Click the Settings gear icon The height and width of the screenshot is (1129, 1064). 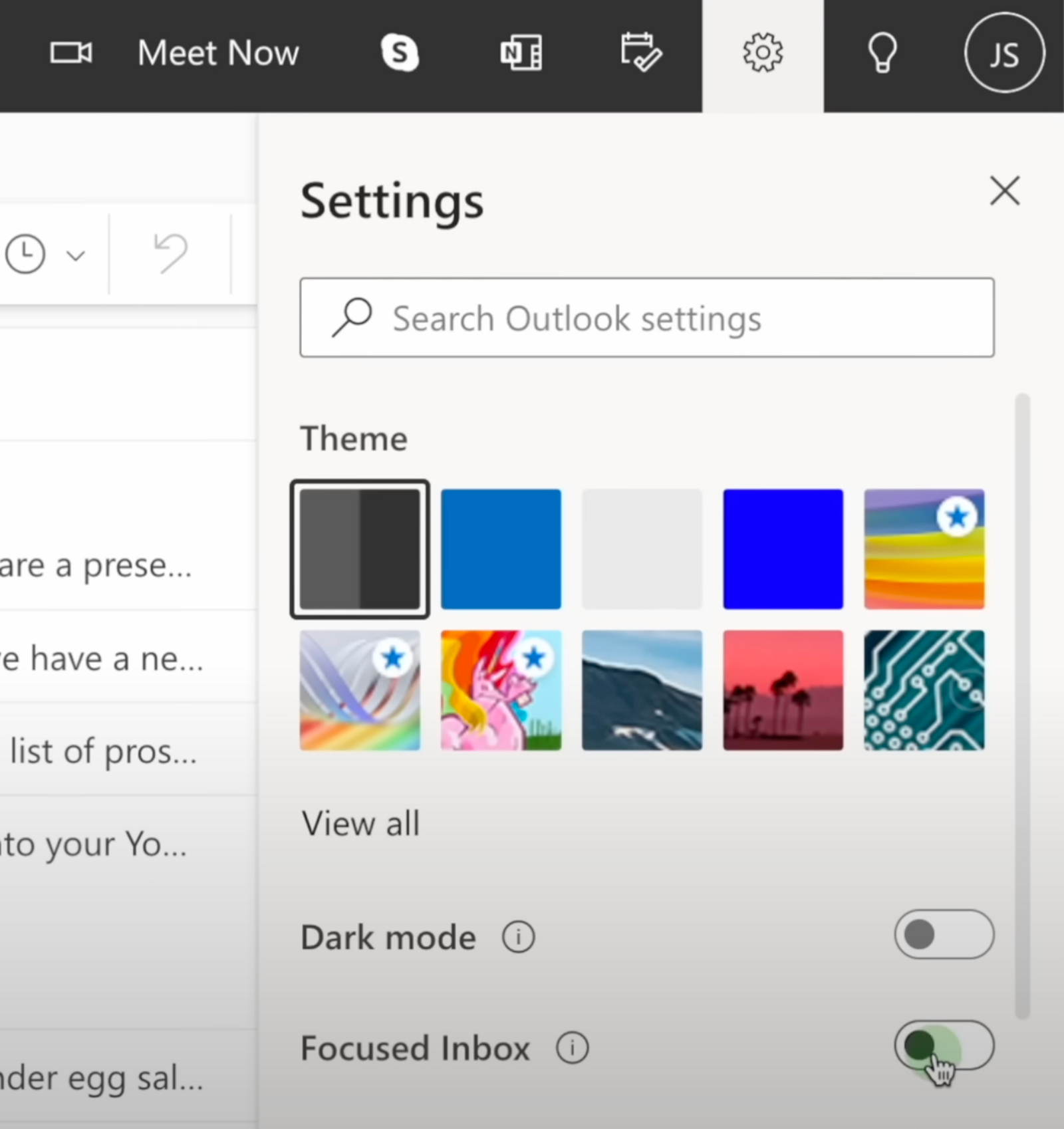763,53
